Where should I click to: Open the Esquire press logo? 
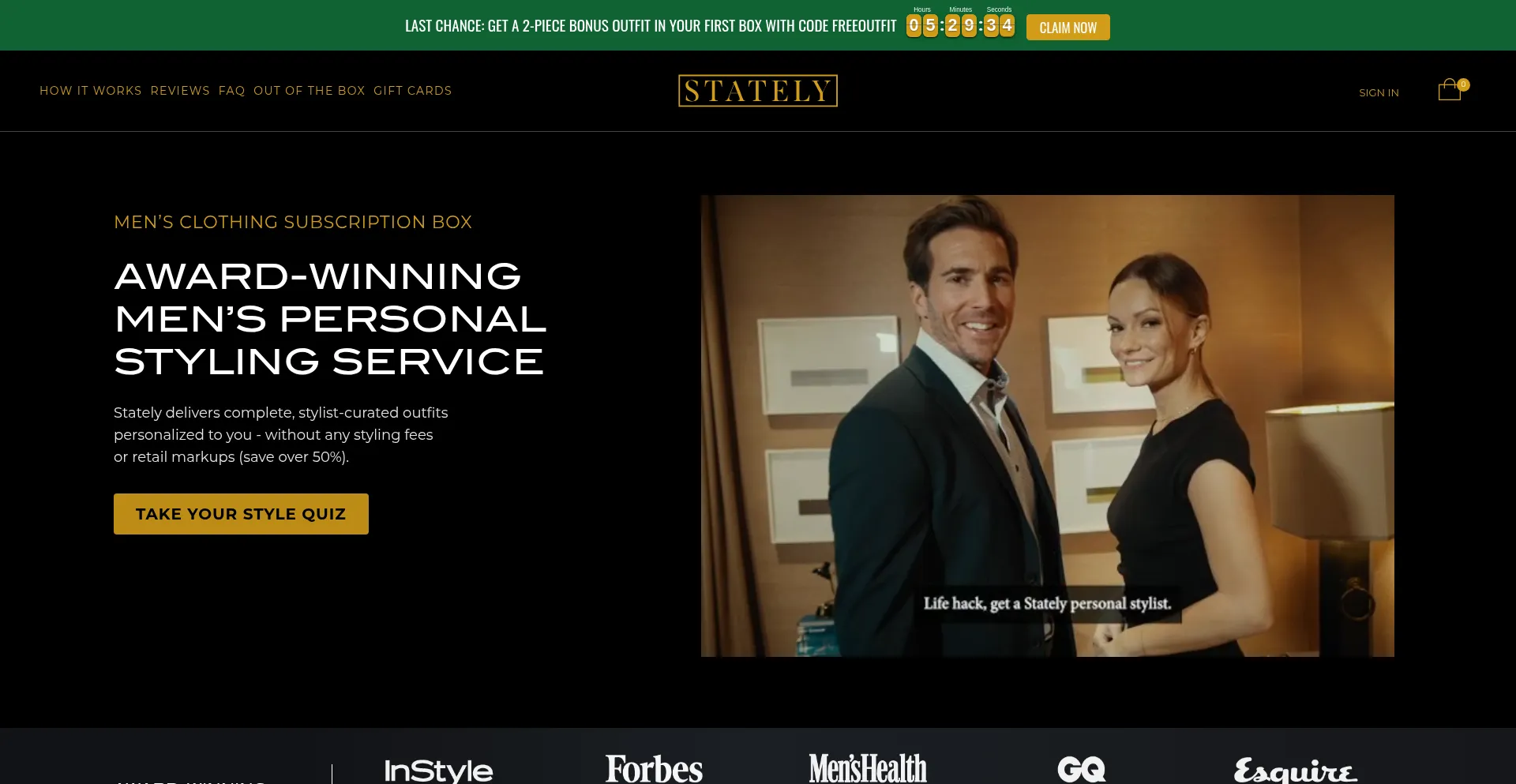click(1296, 771)
